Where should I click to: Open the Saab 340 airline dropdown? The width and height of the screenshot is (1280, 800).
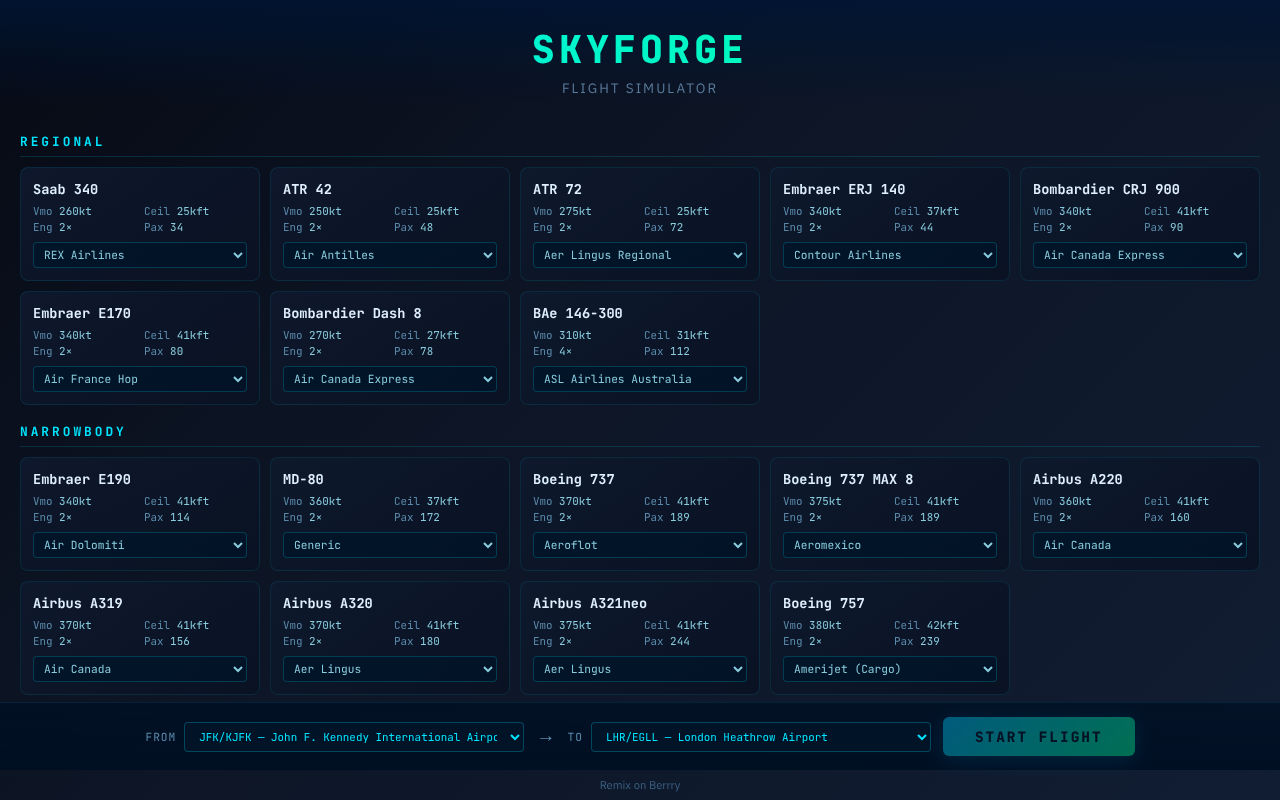[140, 255]
